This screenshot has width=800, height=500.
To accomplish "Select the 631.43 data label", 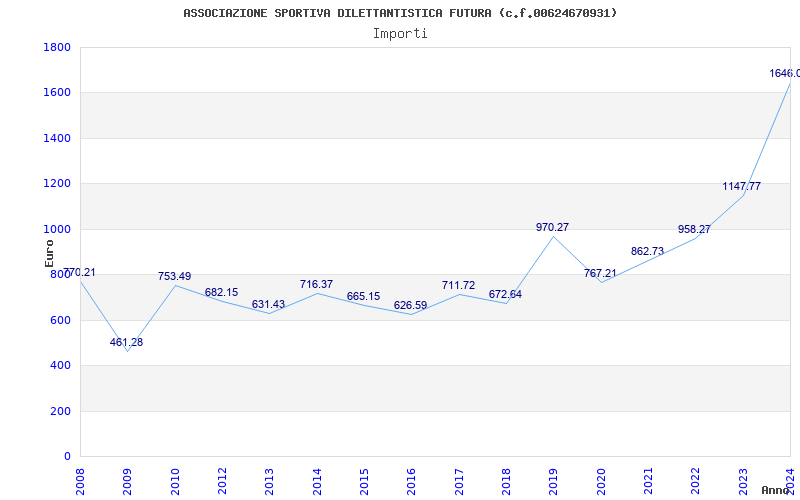I will (268, 304).
